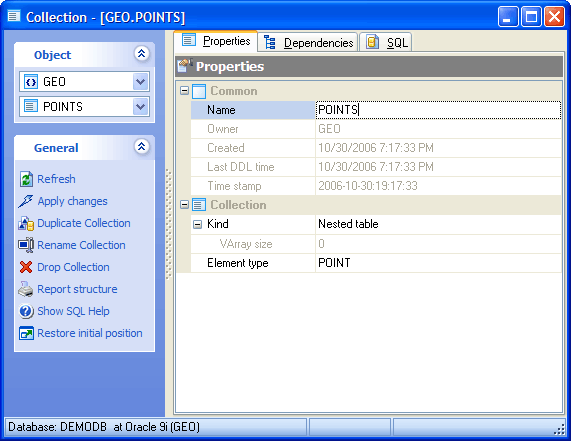Collapse the Common properties group
The image size is (571, 441).
pyautogui.click(x=185, y=90)
